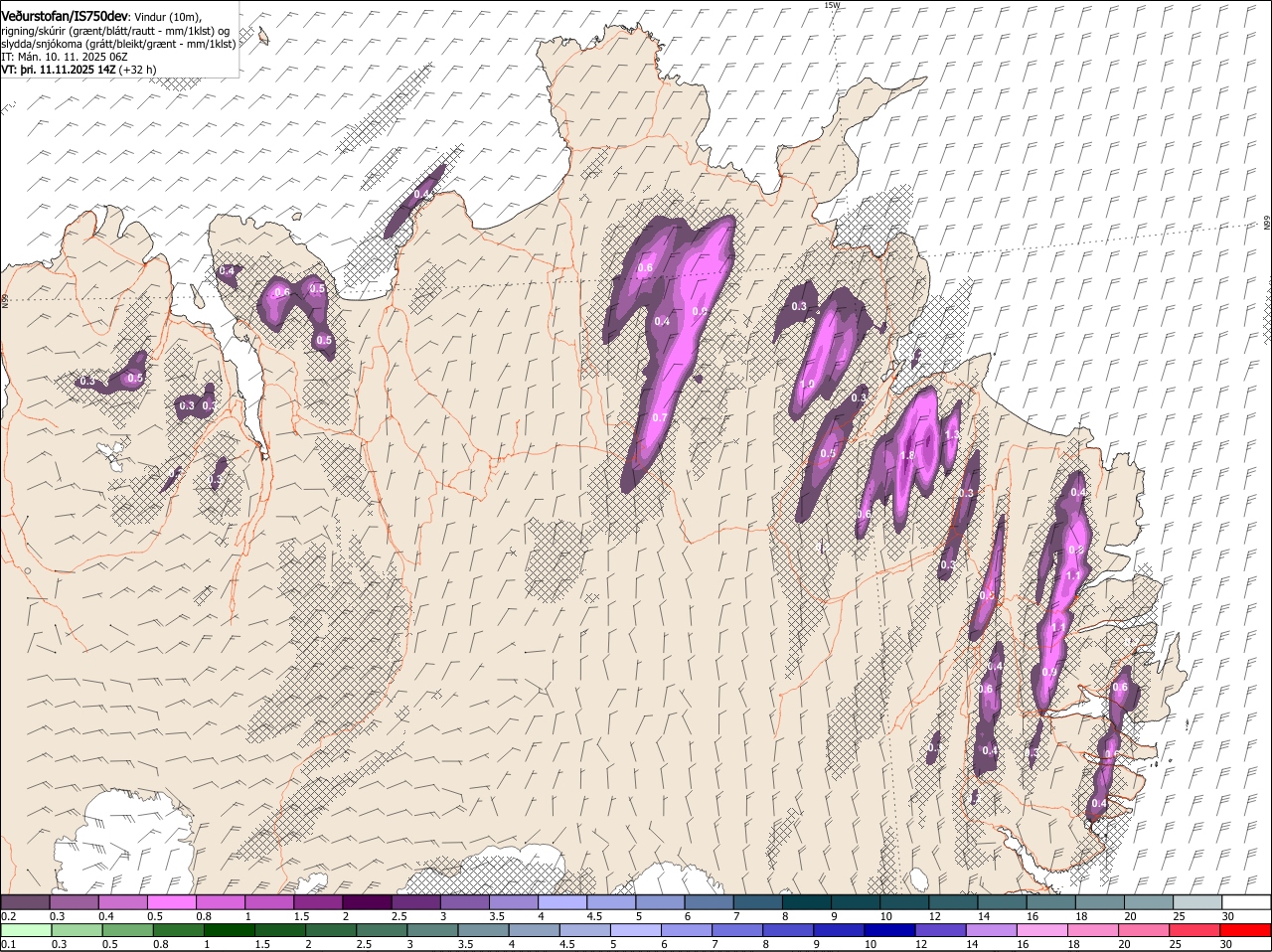Click the 0.1 label on the bottom legend
Screen dimensions: 1272x952
point(8,944)
